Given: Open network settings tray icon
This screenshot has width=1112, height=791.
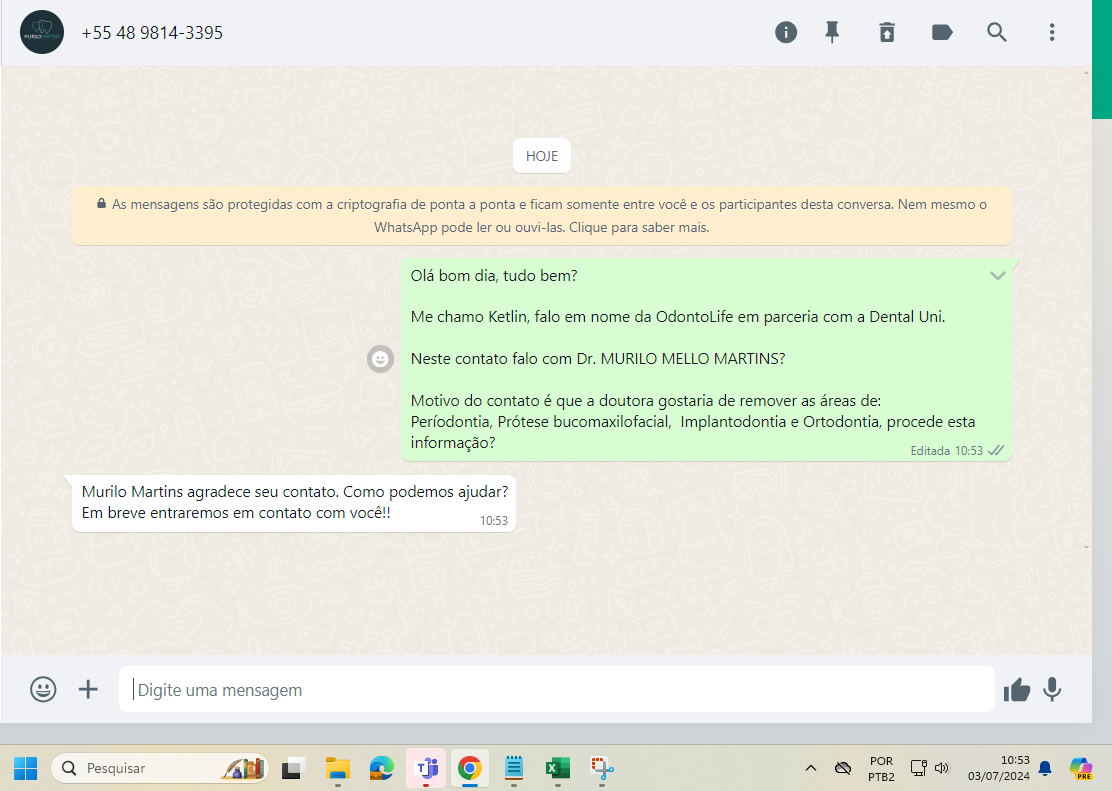Looking at the screenshot, I should pos(918,768).
